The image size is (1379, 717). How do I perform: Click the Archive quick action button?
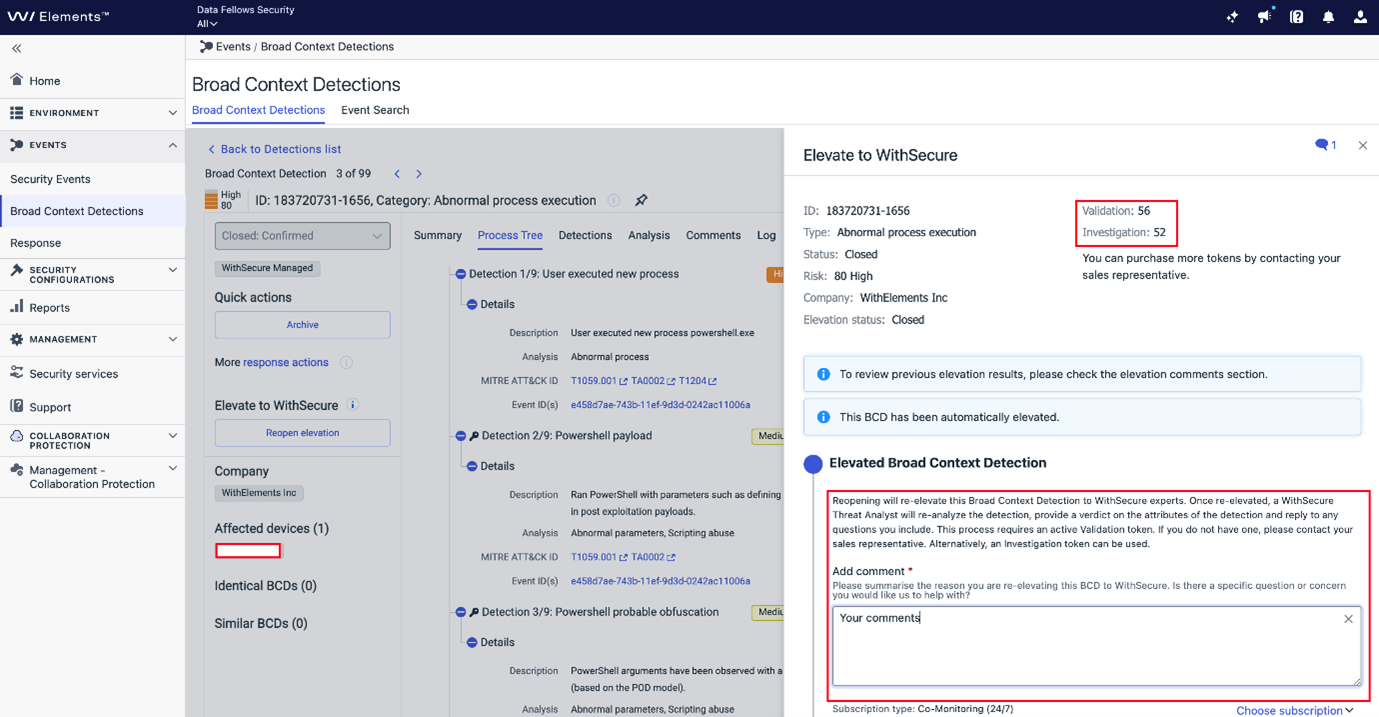[x=302, y=325]
